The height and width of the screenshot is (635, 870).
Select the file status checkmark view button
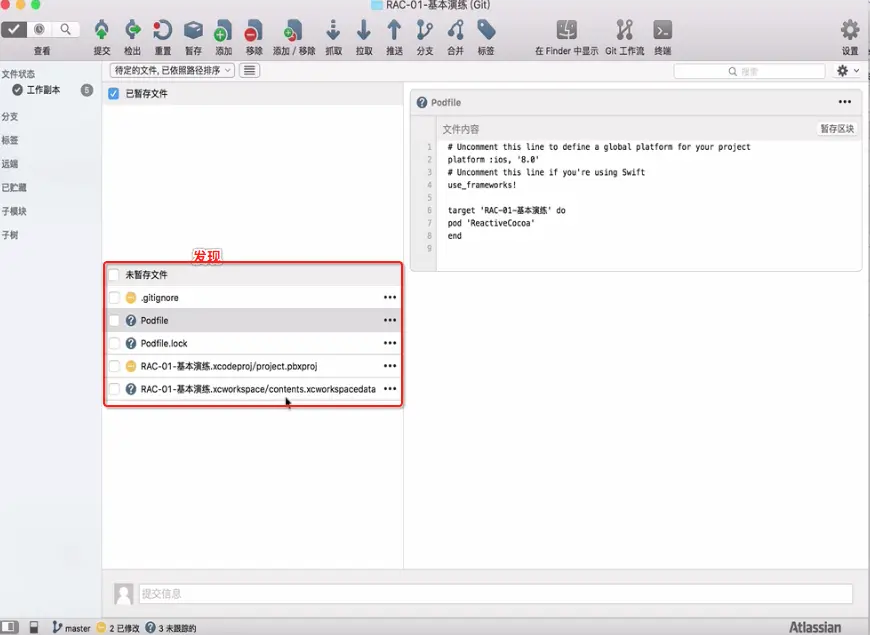[14, 29]
